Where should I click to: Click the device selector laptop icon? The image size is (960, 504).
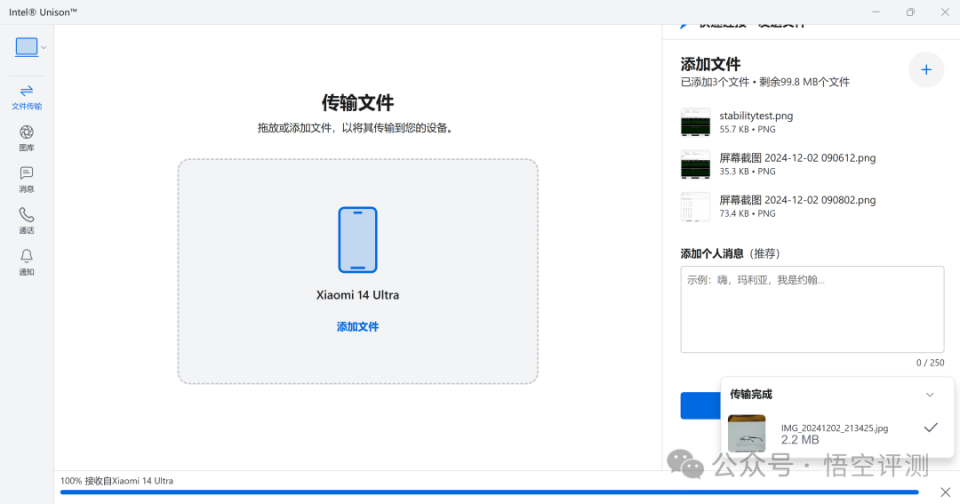pyautogui.click(x=26, y=47)
